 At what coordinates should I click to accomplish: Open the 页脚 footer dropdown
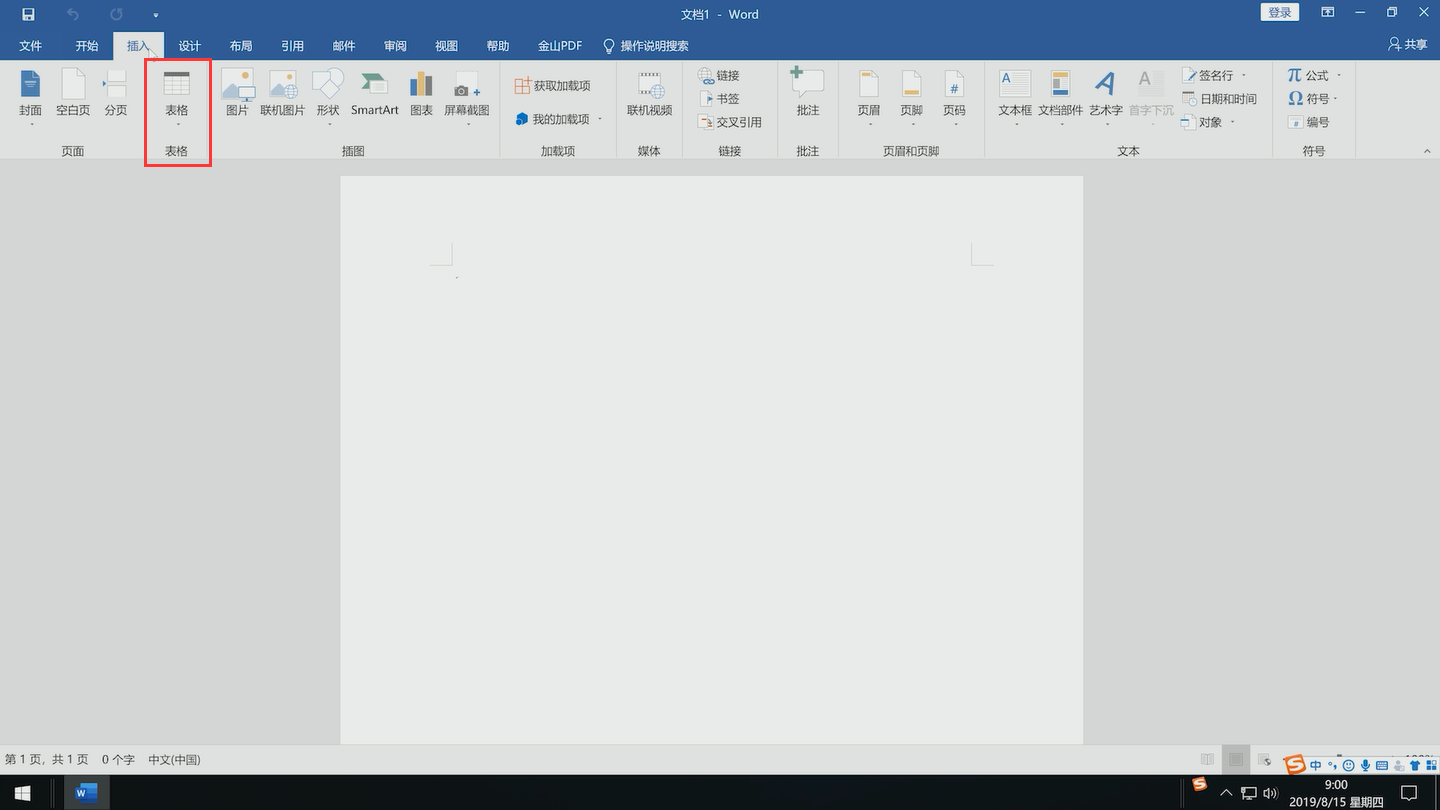[911, 97]
